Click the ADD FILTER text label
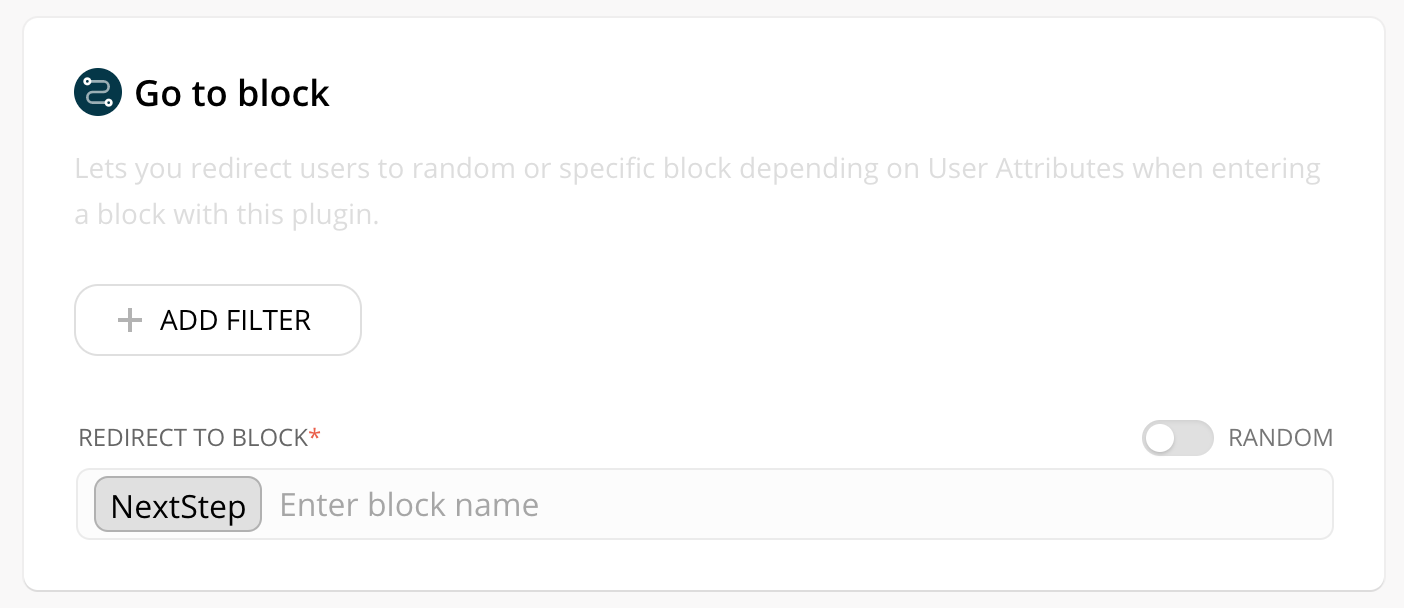This screenshot has width=1404, height=608. tap(235, 320)
